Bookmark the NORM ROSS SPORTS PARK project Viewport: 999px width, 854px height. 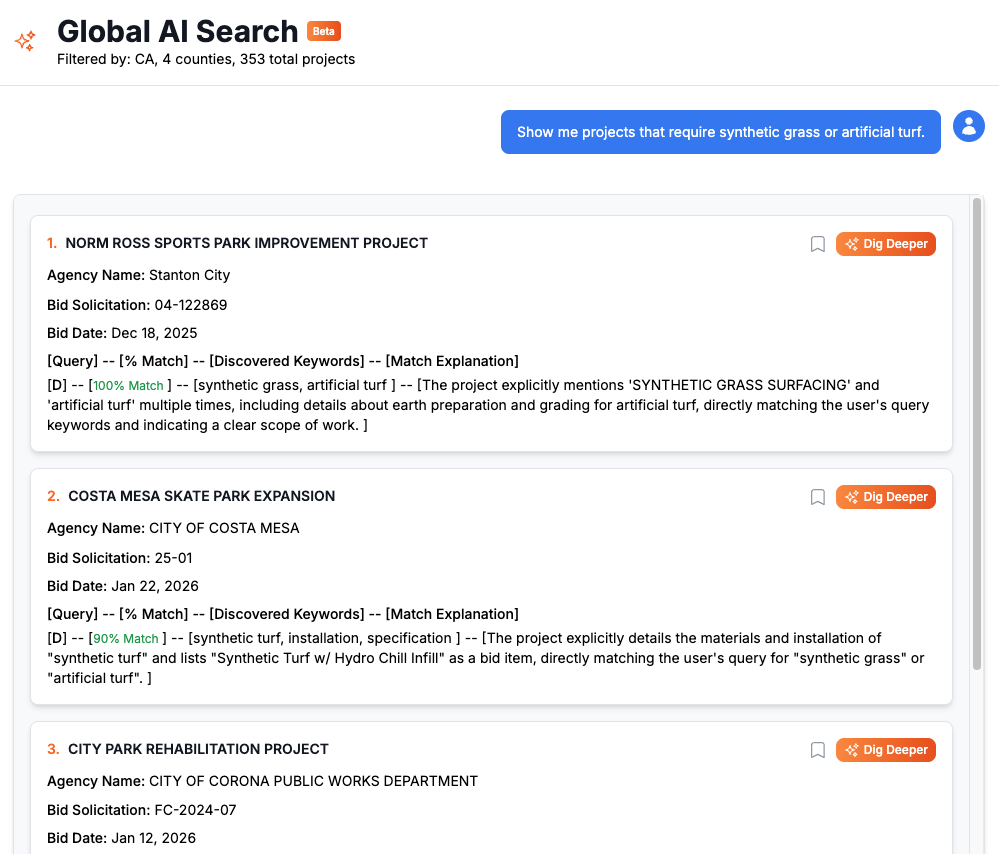[x=817, y=244]
